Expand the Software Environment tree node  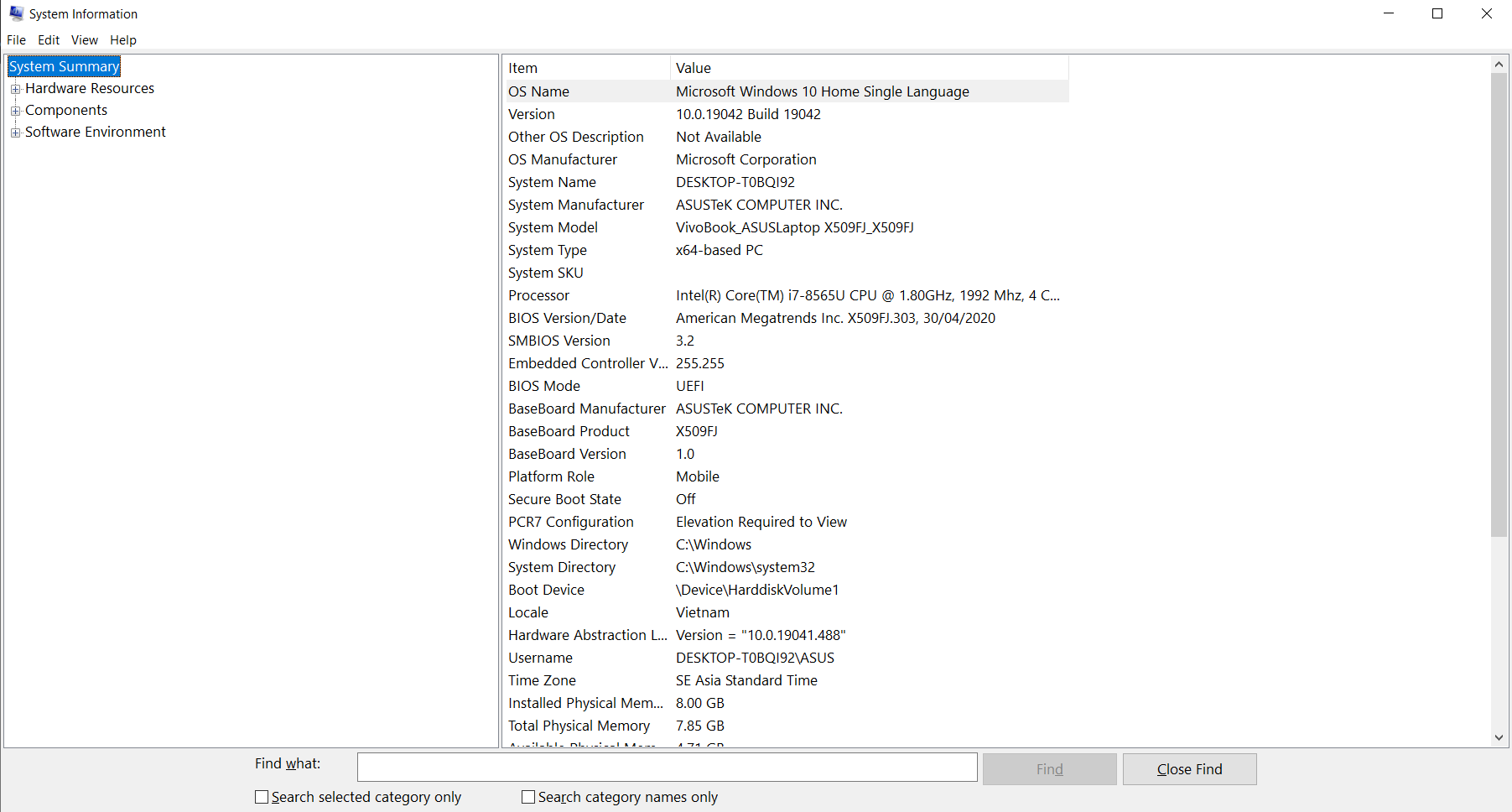[x=16, y=132]
